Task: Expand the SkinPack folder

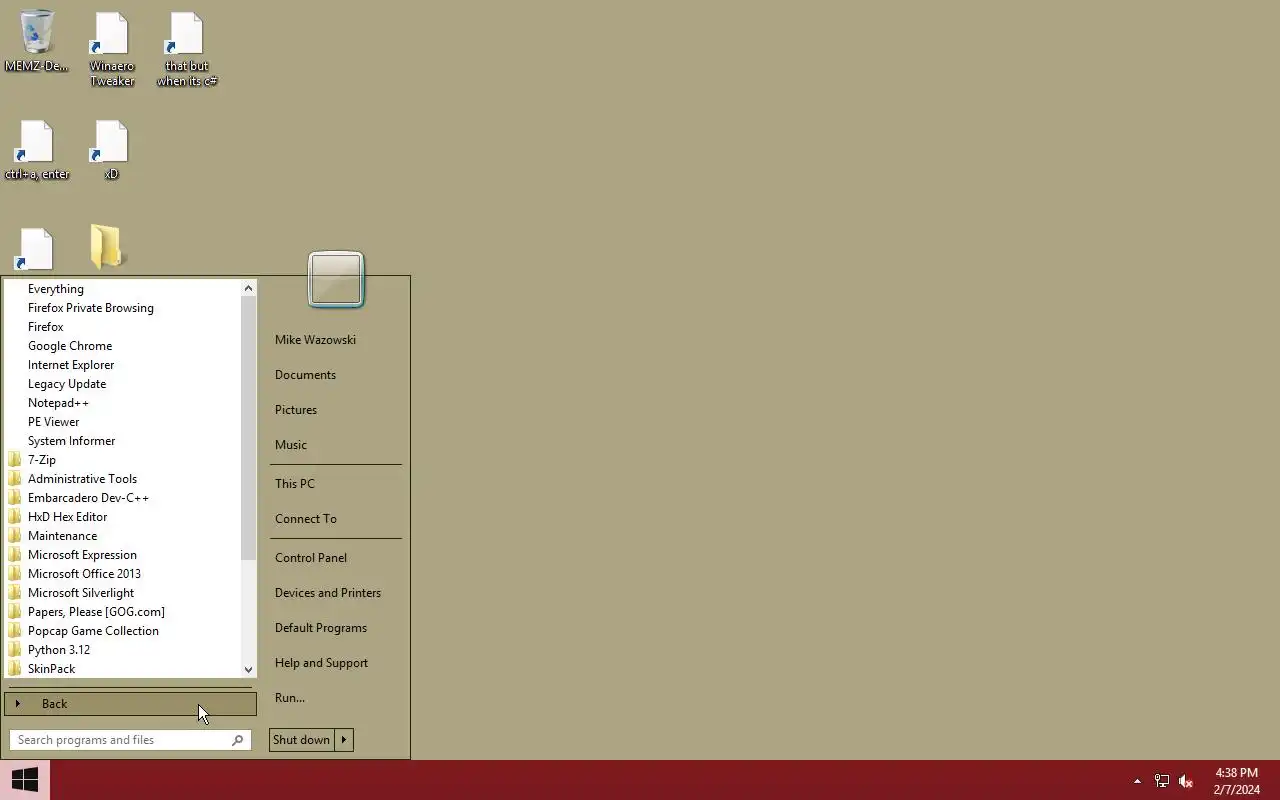Action: (x=123, y=669)
